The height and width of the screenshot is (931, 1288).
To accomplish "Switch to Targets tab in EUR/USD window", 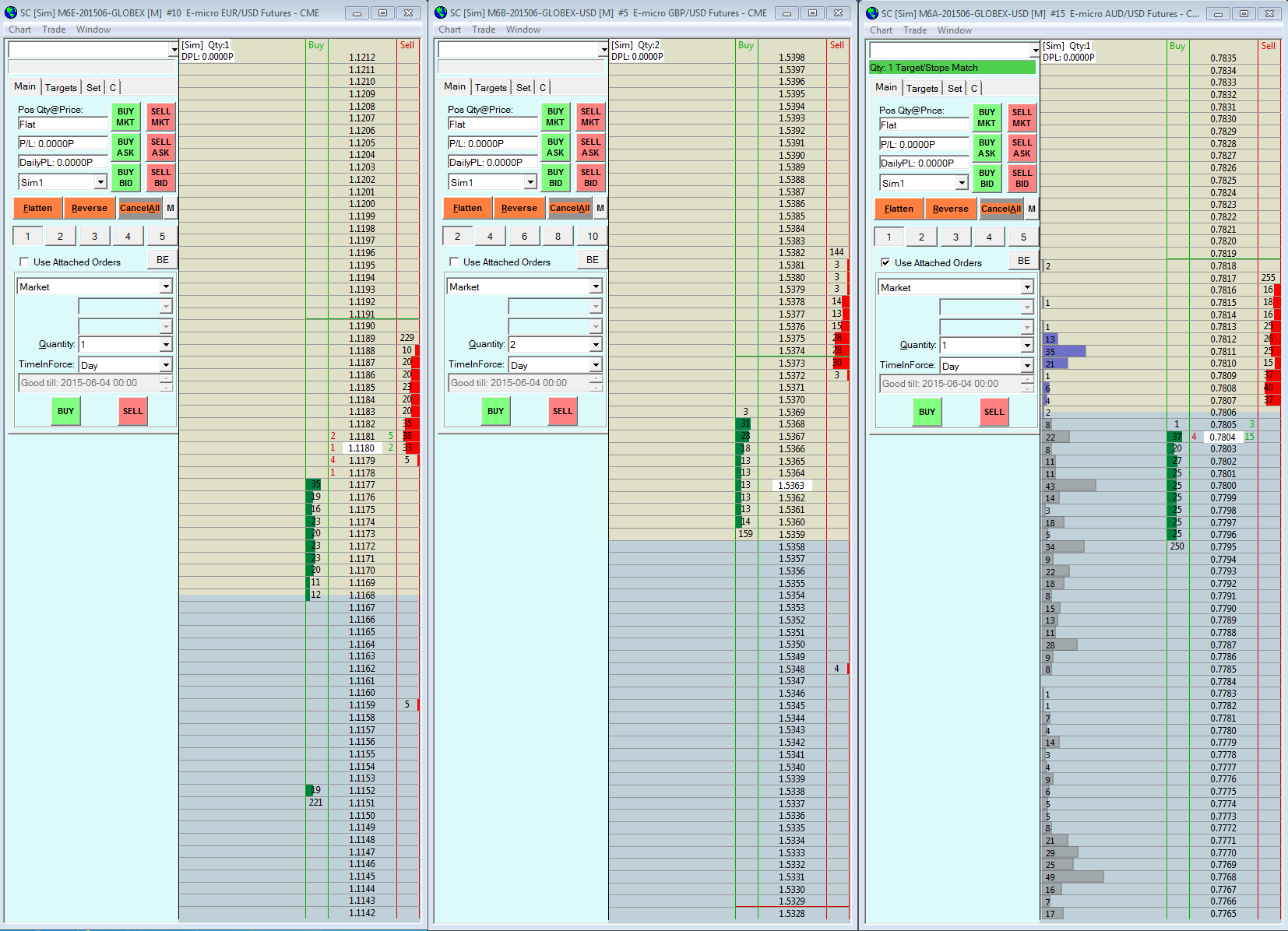I will (61, 87).
